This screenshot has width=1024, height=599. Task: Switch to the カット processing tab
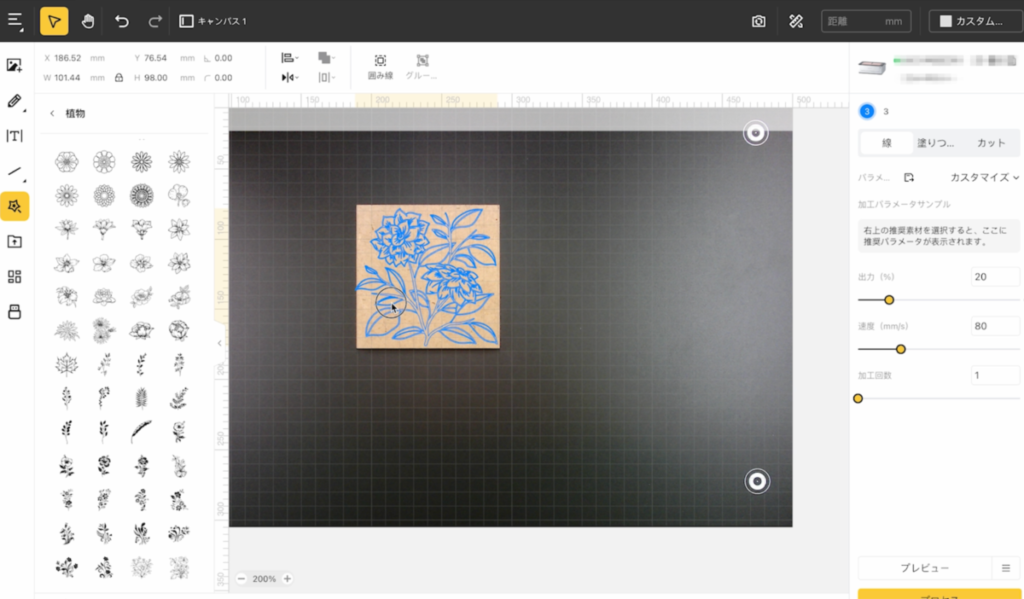click(x=991, y=143)
